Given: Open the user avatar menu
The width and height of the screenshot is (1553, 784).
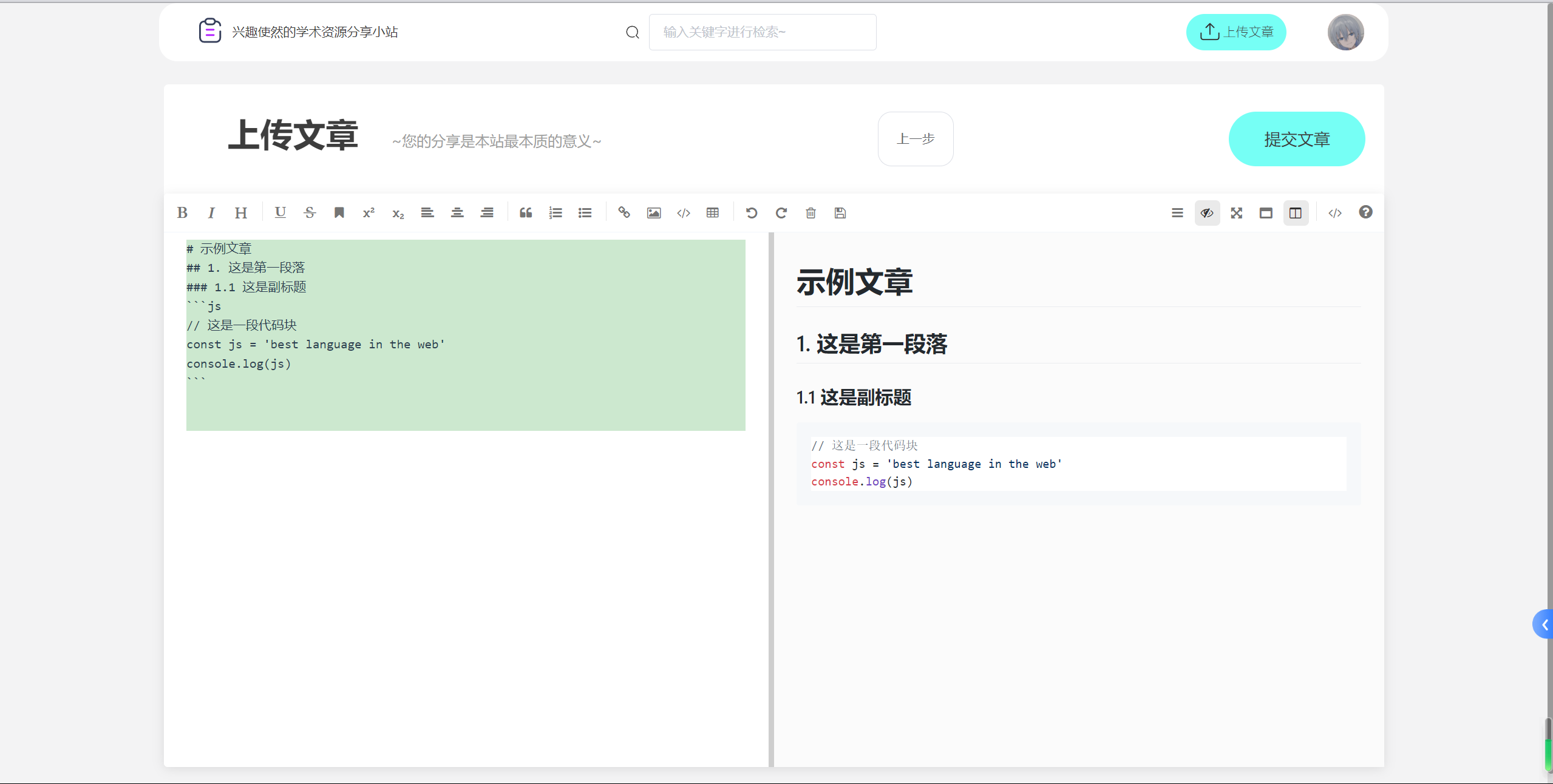Looking at the screenshot, I should pos(1345,32).
